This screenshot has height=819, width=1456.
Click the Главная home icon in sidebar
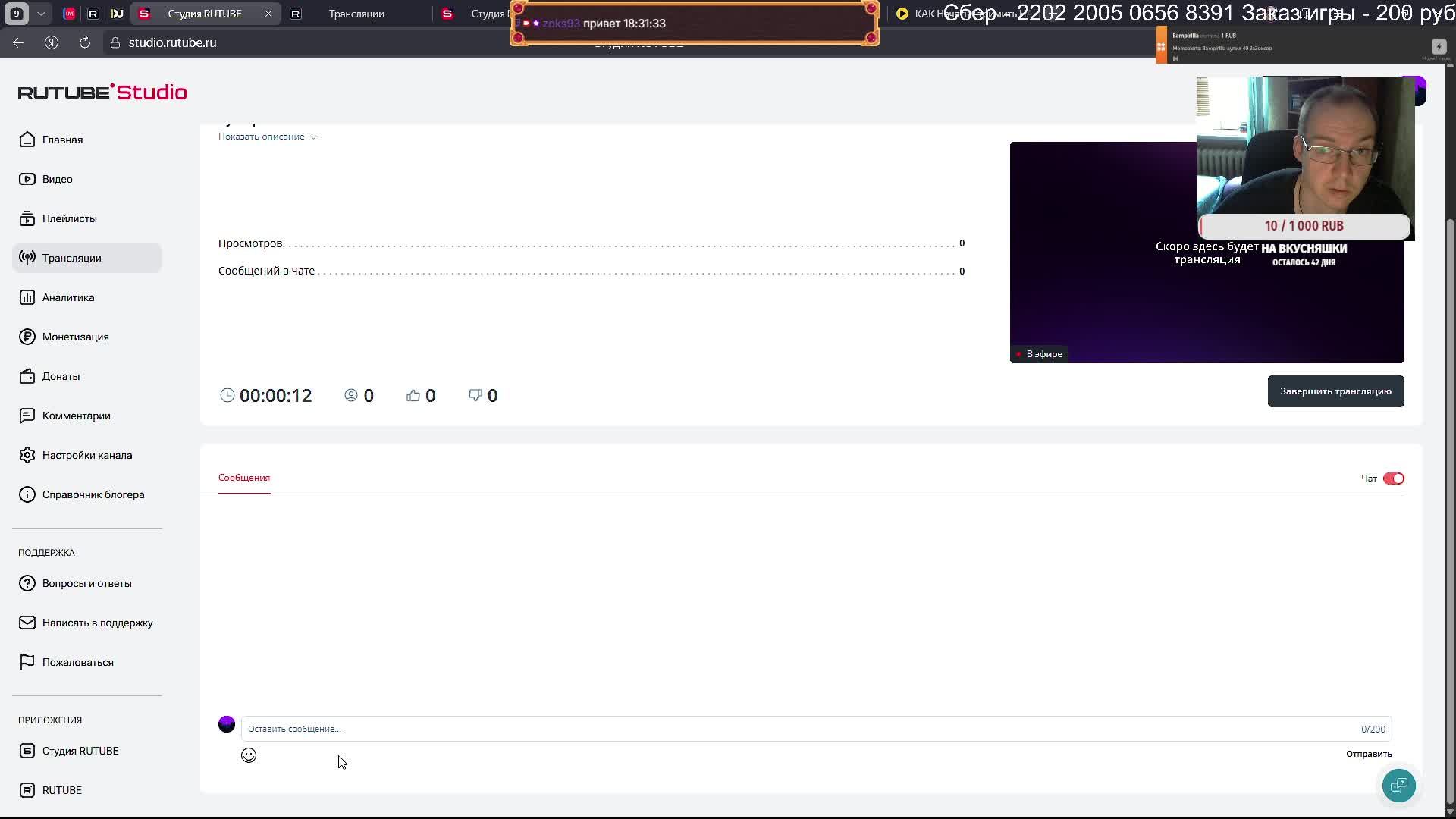(x=27, y=140)
